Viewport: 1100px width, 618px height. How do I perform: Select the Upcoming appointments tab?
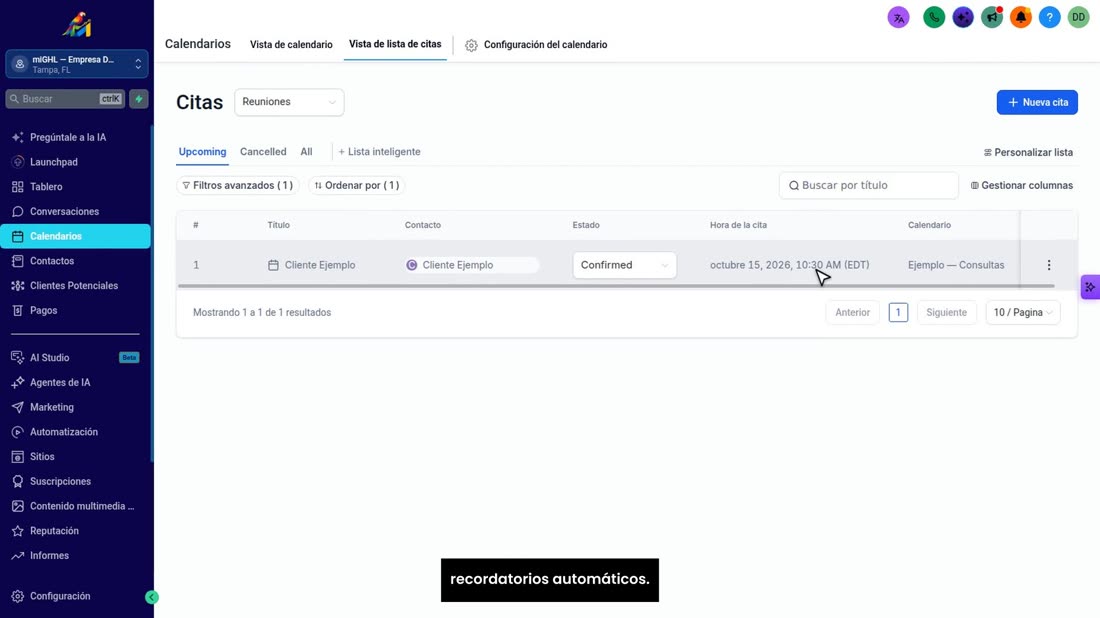point(202,152)
